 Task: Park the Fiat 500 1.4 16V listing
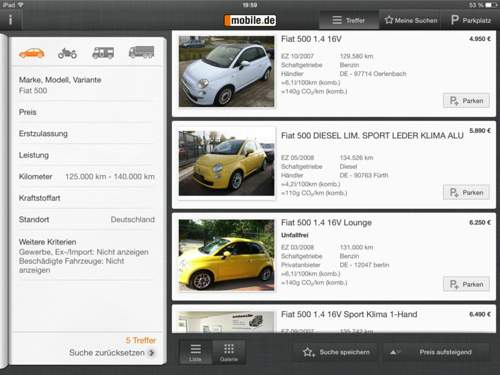(466, 101)
